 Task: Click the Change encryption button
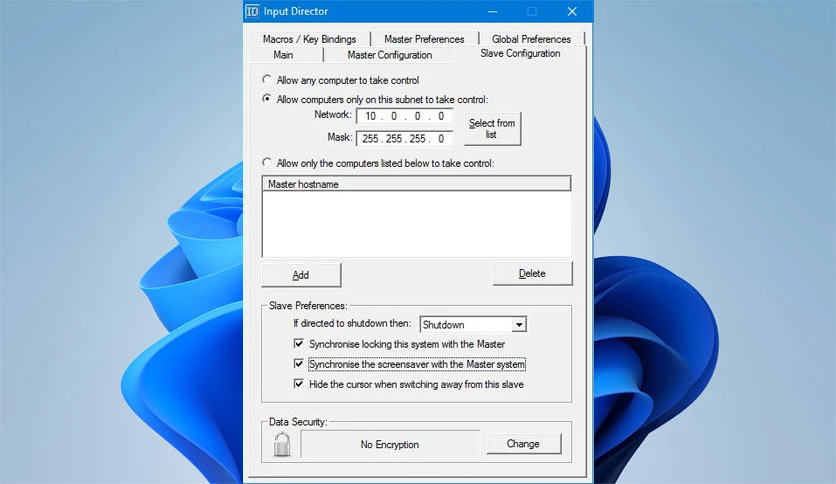524,443
